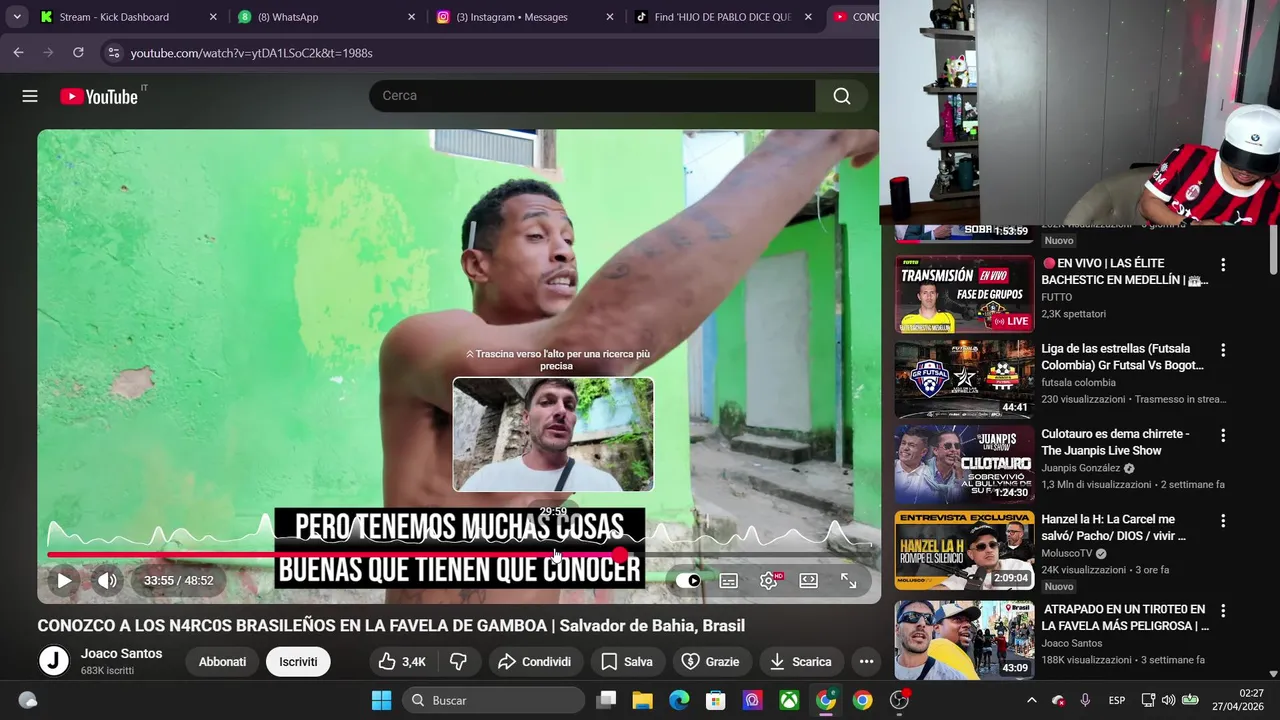Open options for Culotauro video
Viewport: 1280px width, 720px height.
1222,436
